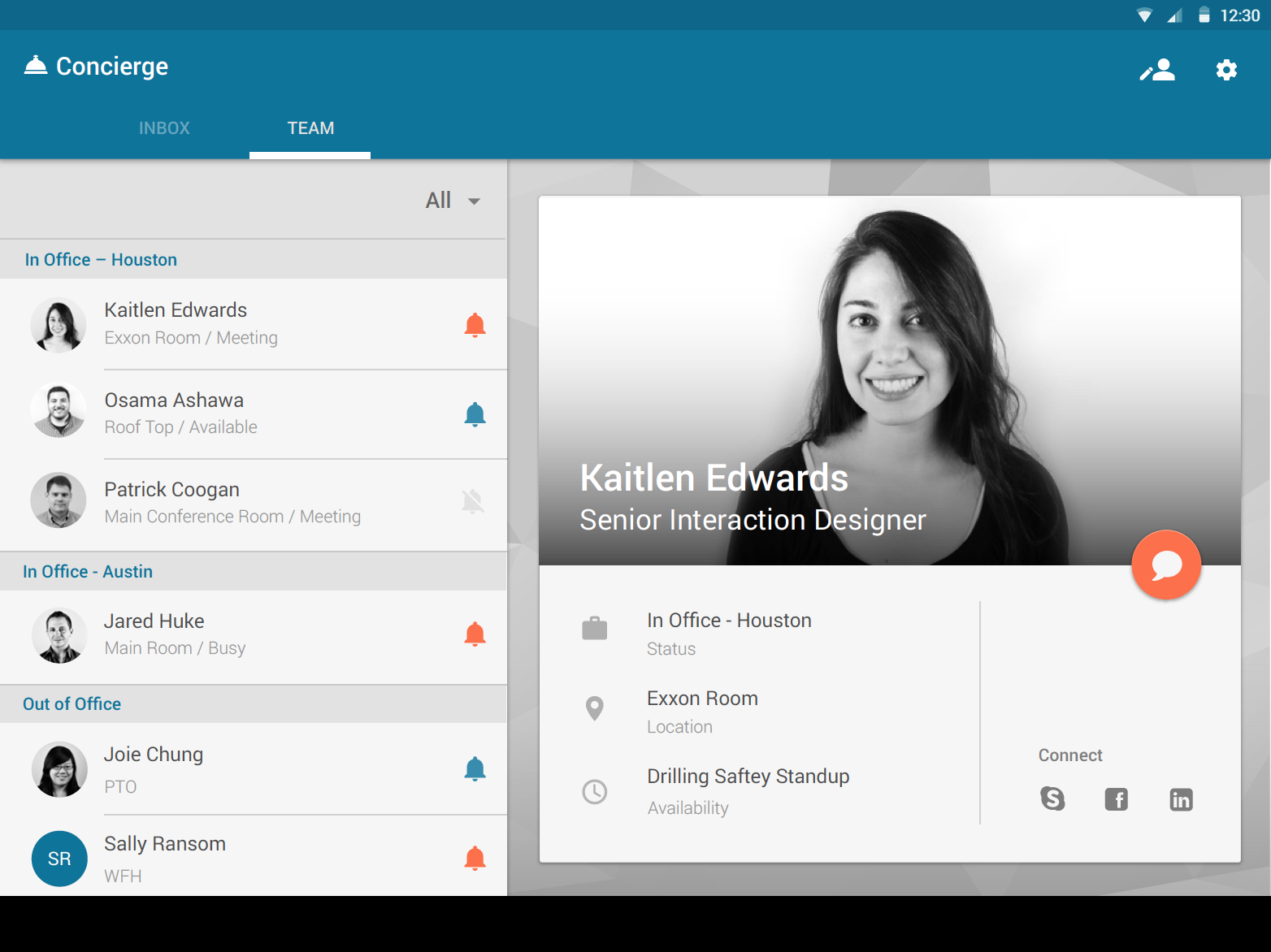Click the PTO status under Joie Chung
This screenshot has width=1271, height=952.
pos(120,786)
